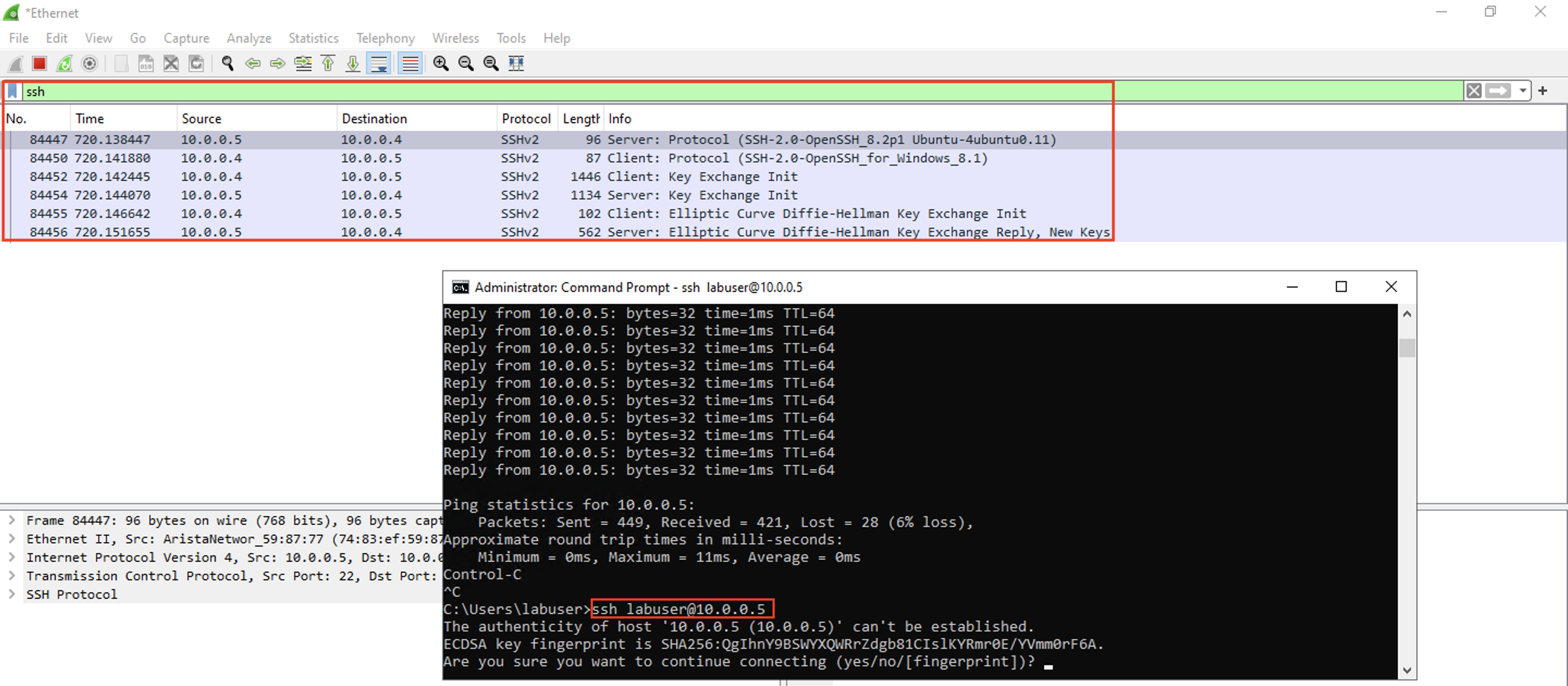Go to the last packet

click(352, 63)
